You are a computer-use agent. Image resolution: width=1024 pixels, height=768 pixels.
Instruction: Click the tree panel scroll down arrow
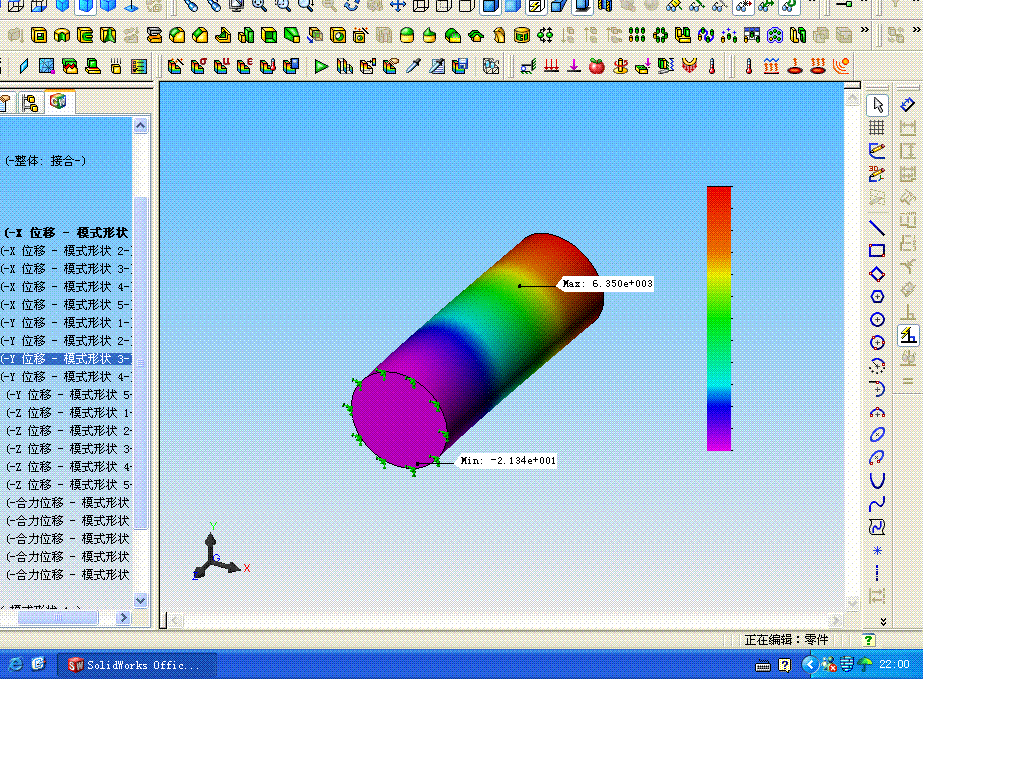point(140,600)
